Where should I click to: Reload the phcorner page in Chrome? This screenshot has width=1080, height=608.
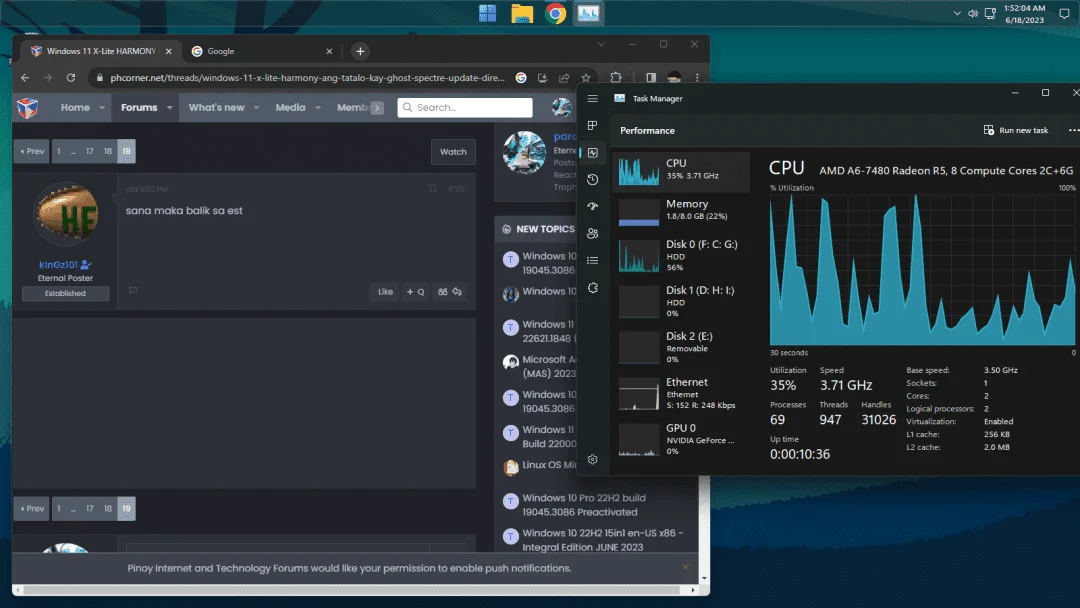click(70, 78)
